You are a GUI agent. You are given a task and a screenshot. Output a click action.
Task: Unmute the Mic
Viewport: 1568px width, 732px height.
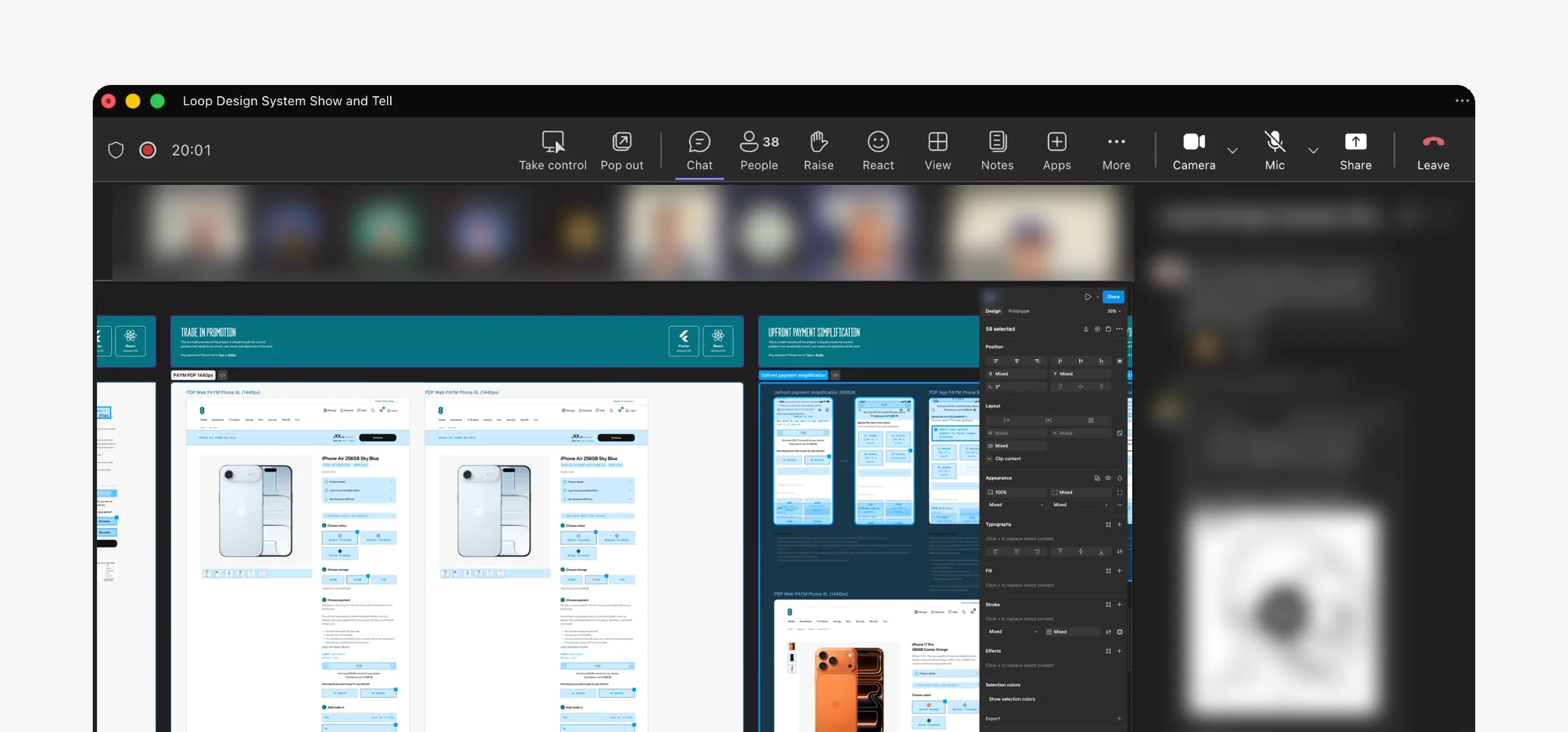click(1275, 151)
